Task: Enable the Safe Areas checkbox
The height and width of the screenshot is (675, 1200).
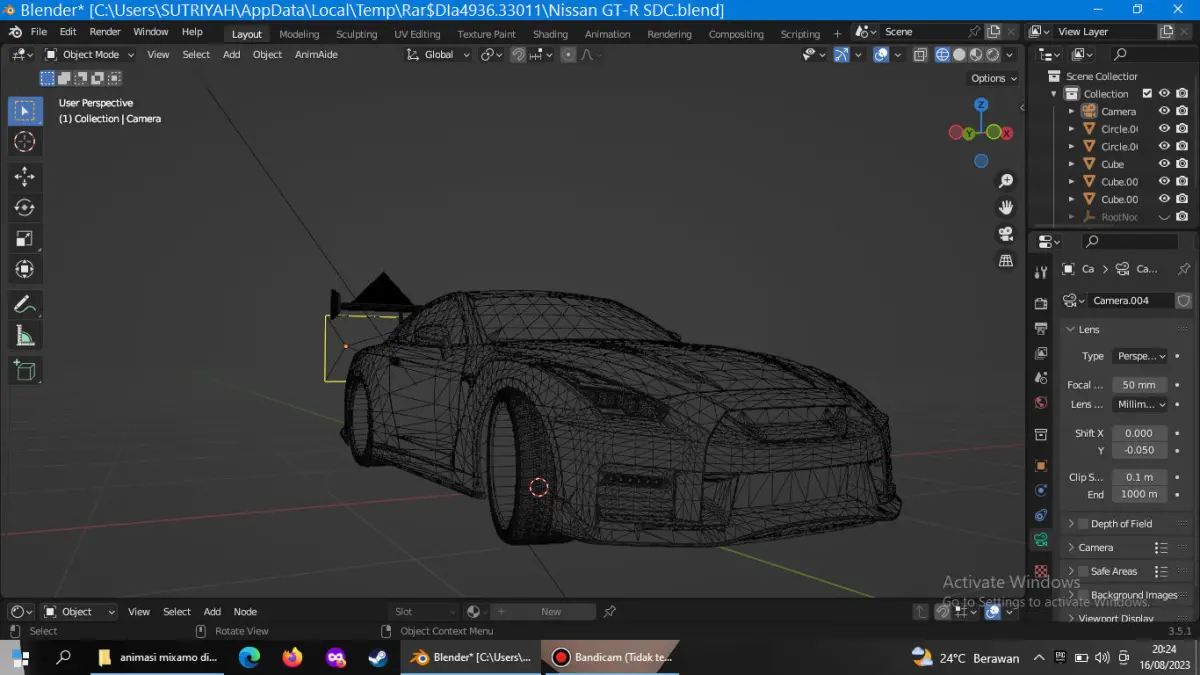Action: (x=1082, y=571)
